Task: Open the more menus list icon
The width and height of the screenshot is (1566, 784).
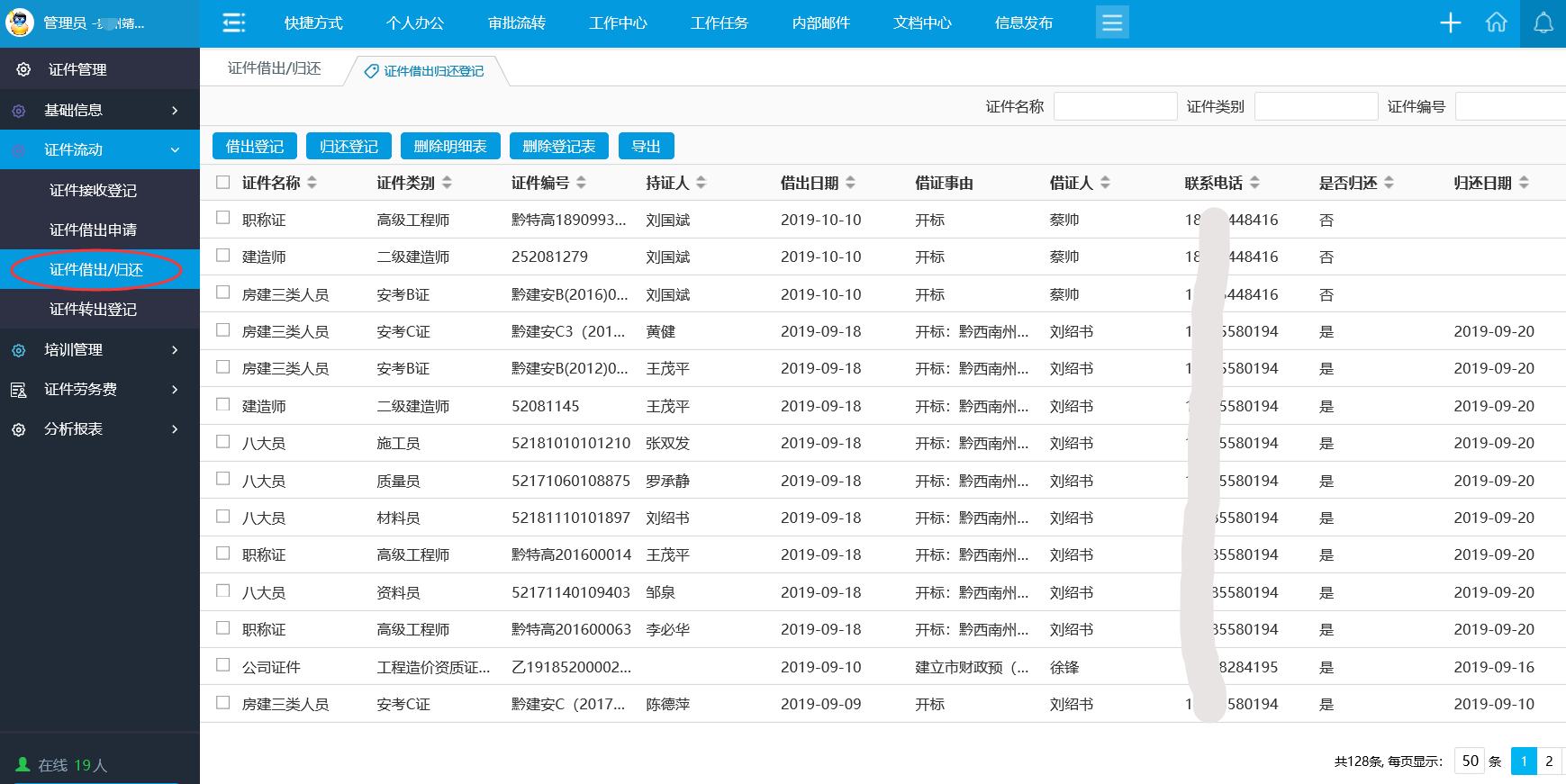Action: click(x=1112, y=23)
